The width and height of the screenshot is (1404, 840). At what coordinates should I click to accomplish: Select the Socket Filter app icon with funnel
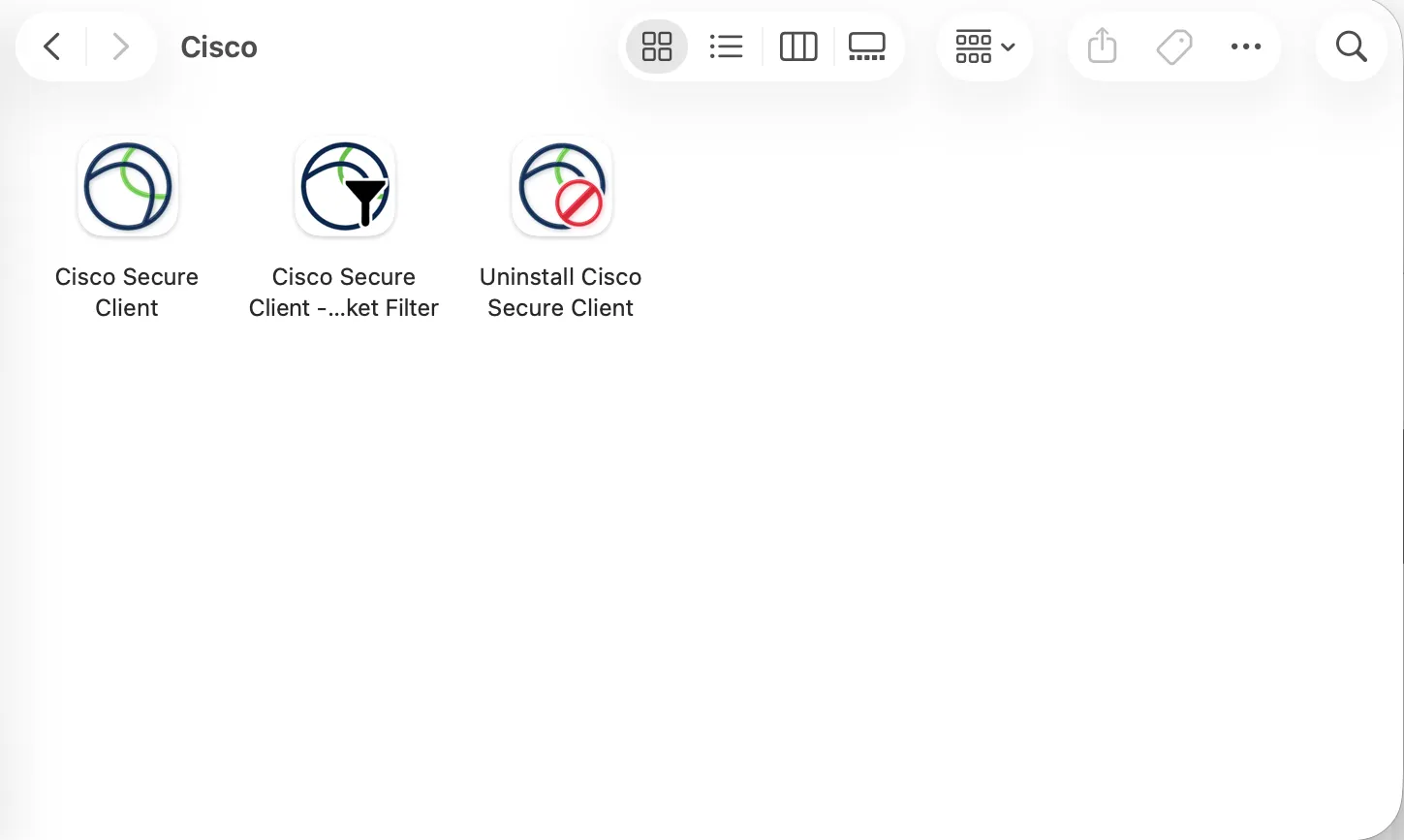point(345,186)
